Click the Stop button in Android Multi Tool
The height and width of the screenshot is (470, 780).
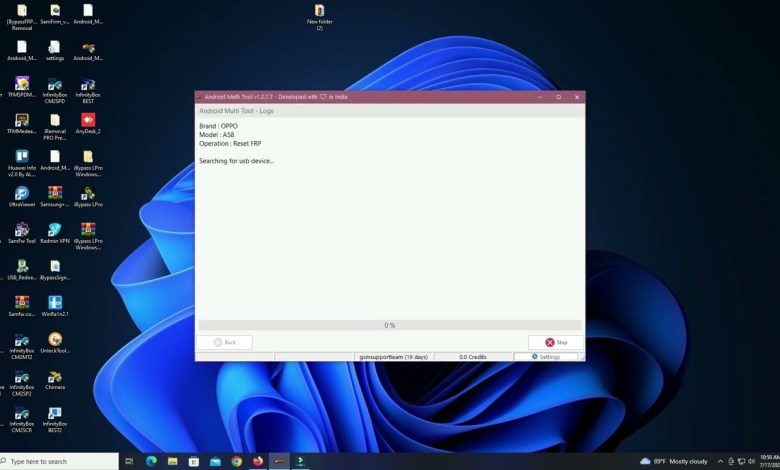point(556,342)
